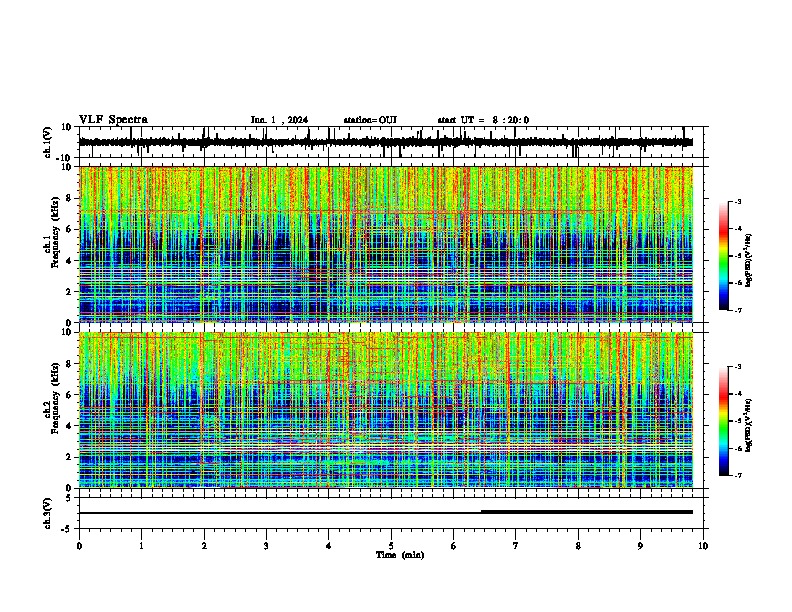Screen dimensions: 792x612
Task: Click the ch.1 "Frequency (kHz)" axis label
Action: point(55,232)
